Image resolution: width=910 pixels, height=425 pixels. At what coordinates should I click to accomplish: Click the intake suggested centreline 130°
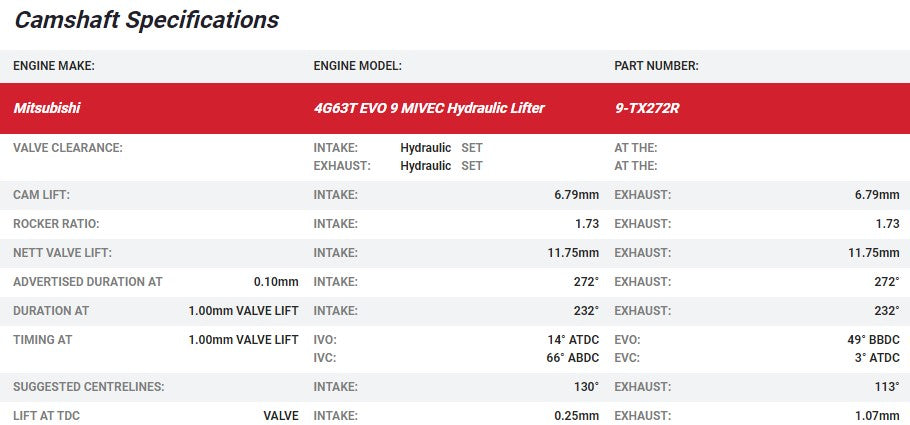coord(584,386)
